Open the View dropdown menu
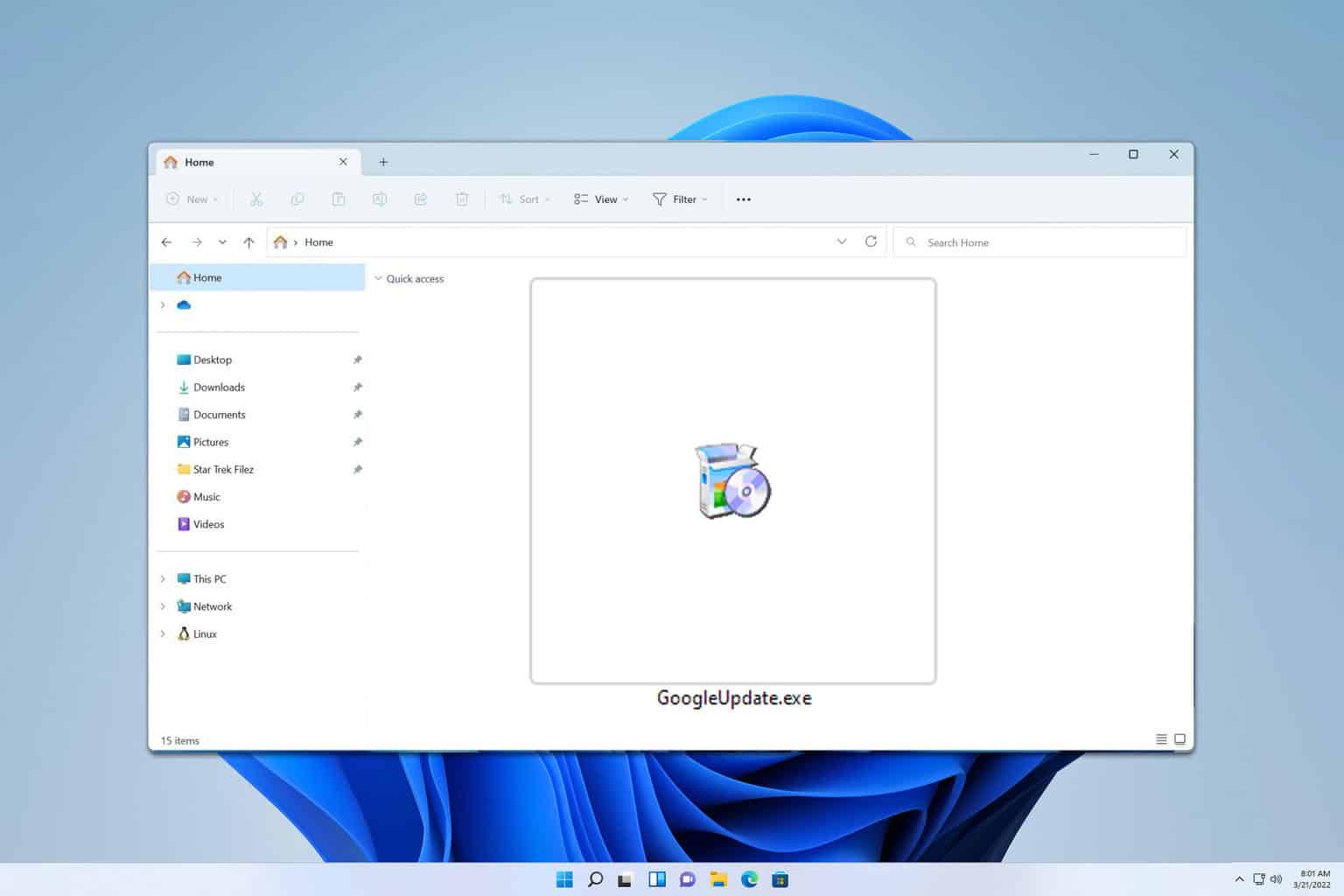 click(x=601, y=199)
